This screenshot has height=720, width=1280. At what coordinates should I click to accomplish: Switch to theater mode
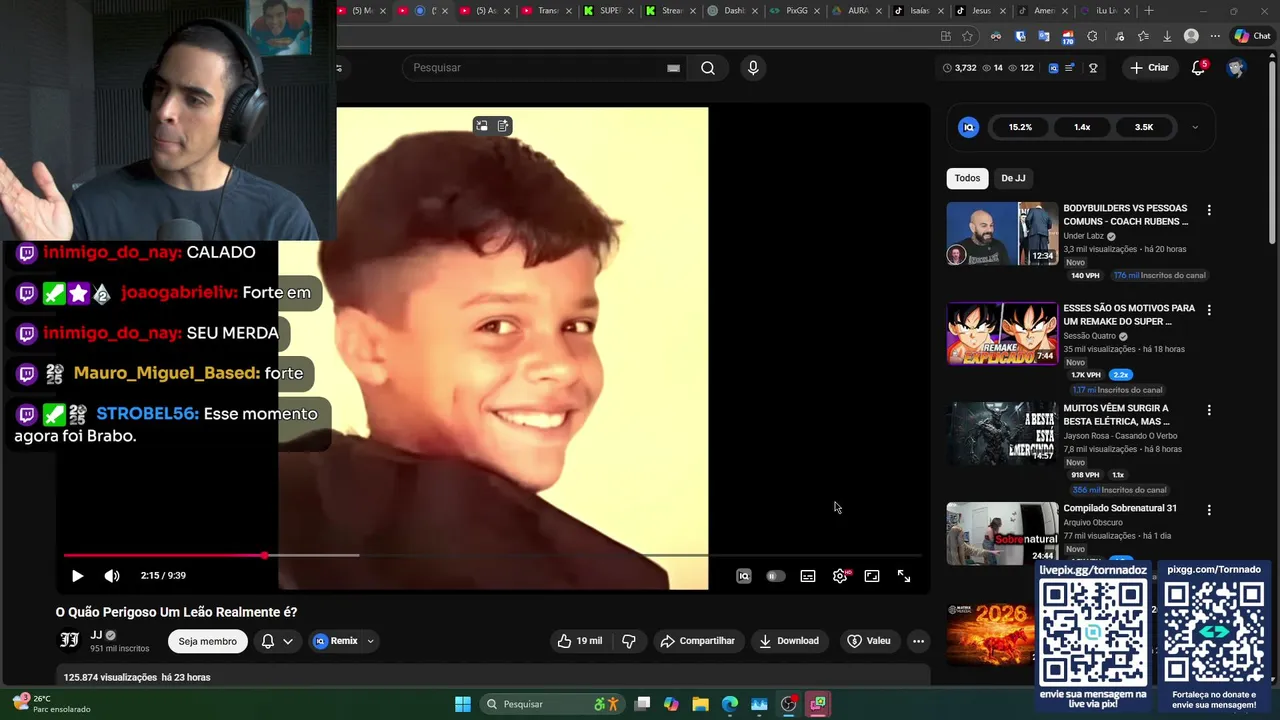tap(872, 576)
